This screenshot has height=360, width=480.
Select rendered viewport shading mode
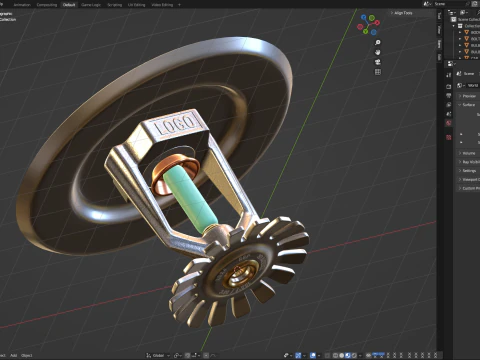(354, 355)
